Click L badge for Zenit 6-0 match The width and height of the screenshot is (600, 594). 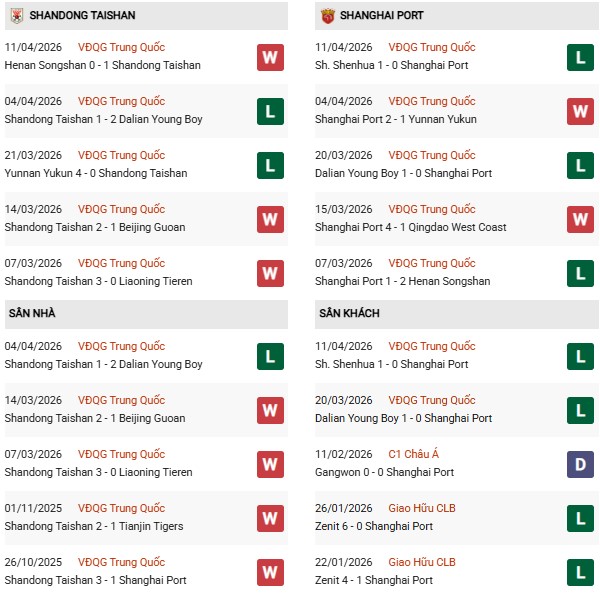click(581, 518)
